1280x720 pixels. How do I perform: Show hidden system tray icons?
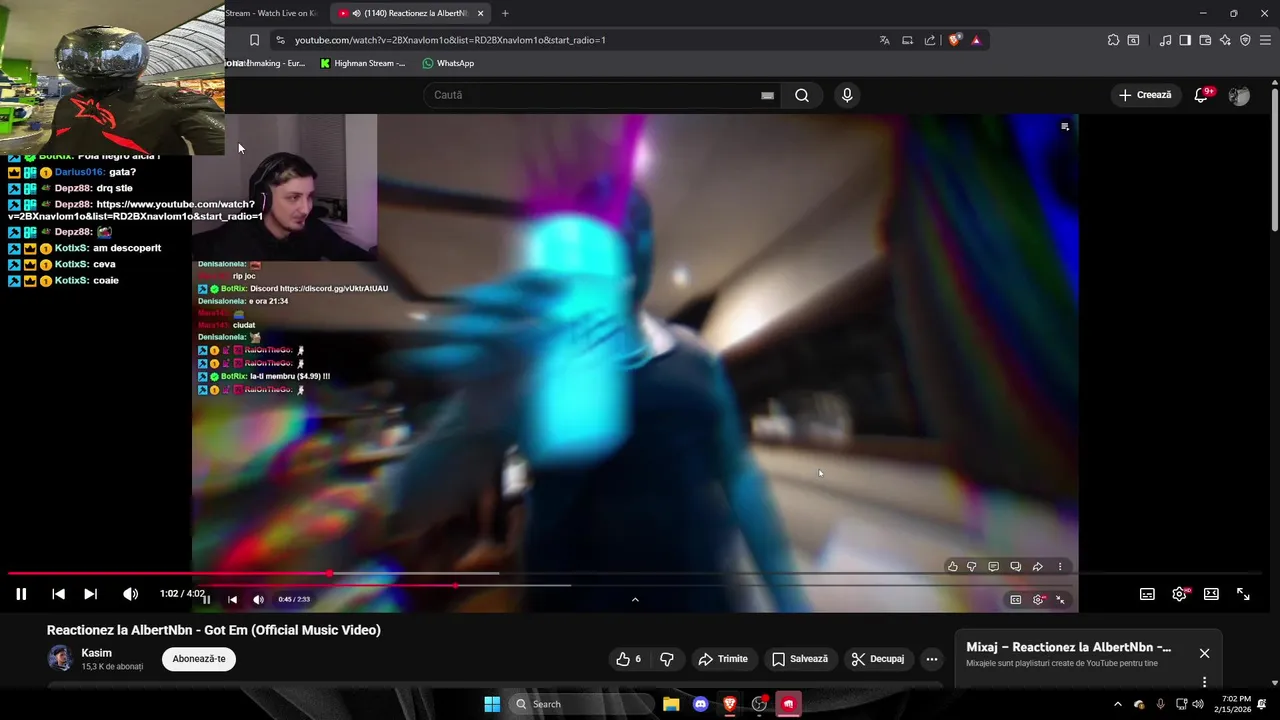(x=1117, y=704)
